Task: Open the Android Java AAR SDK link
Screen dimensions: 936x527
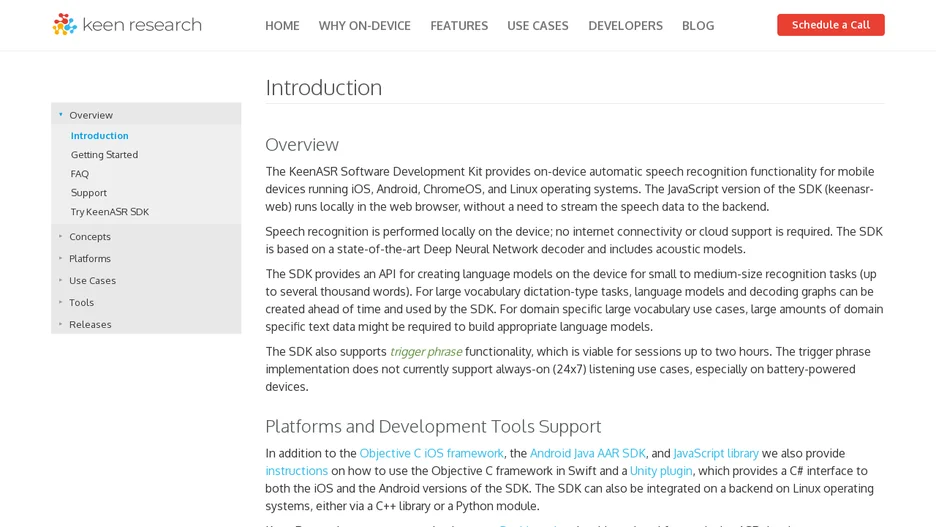Action: coord(588,453)
